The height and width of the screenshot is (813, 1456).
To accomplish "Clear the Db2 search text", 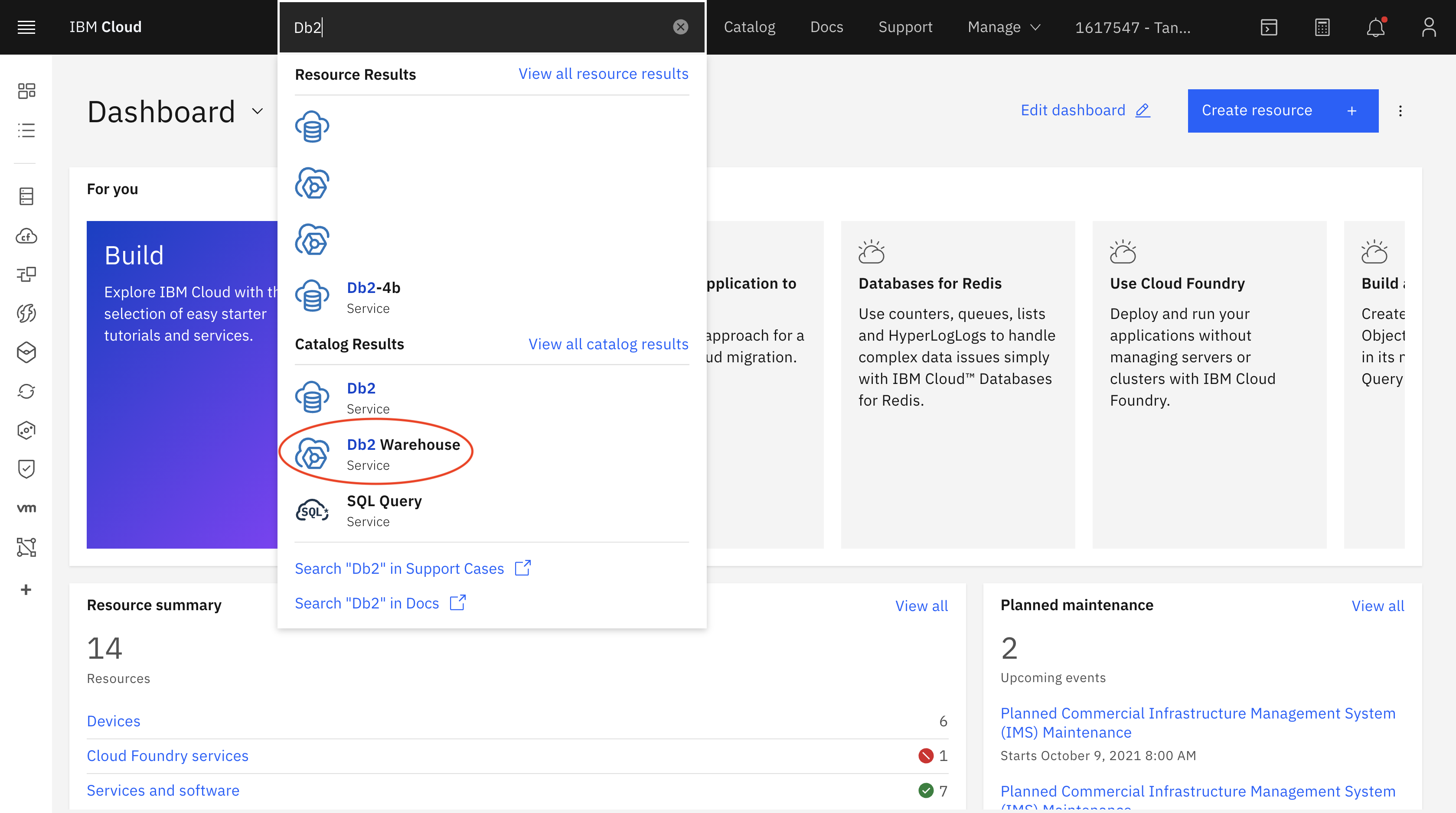I will pyautogui.click(x=681, y=27).
